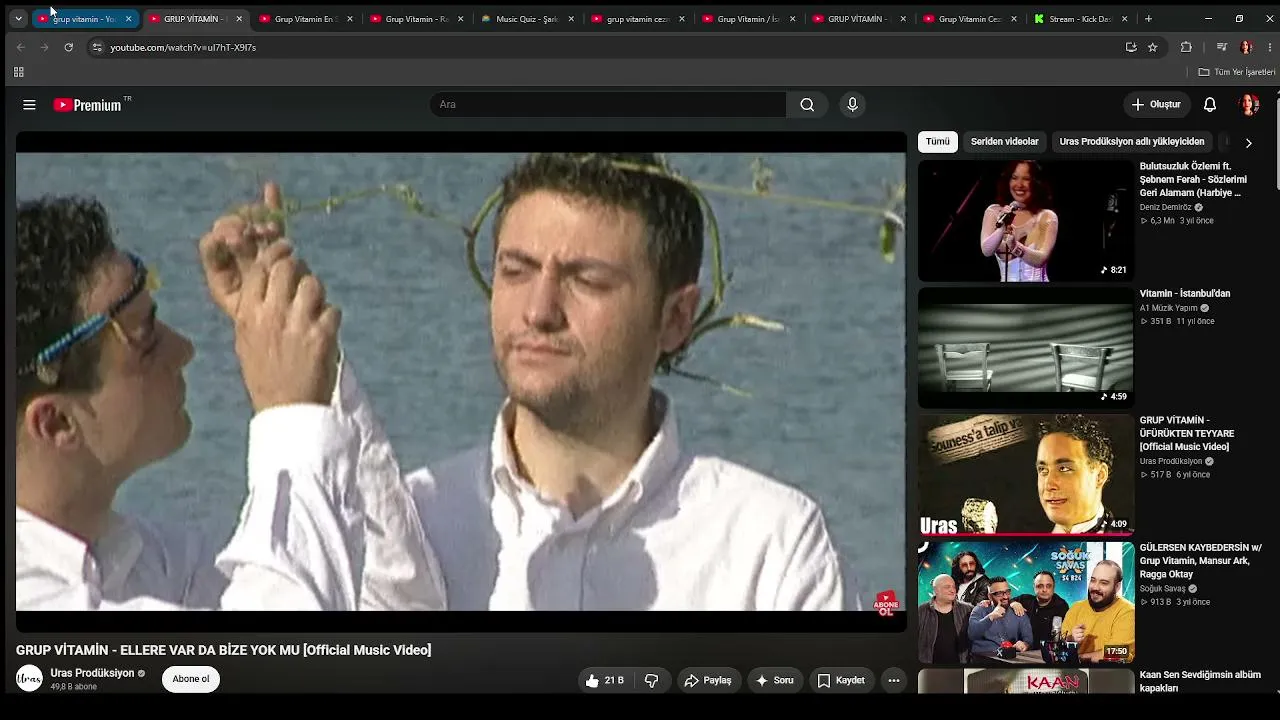The width and height of the screenshot is (1280, 720).
Task: Open the Şebnem Ferah concert thumbnail
Action: (1026, 221)
